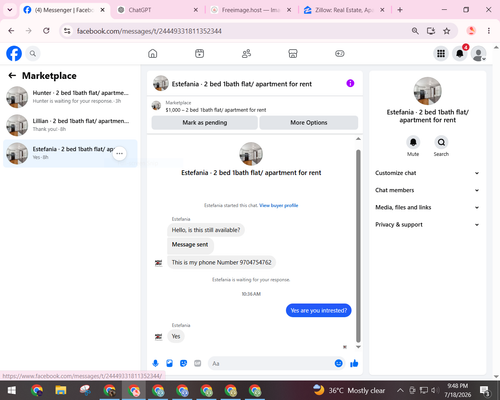Choose a GIF in the composer

click(x=198, y=363)
